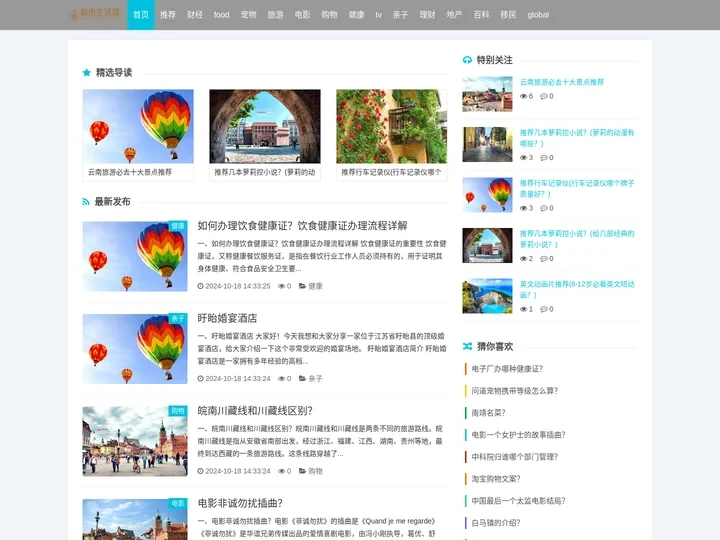Image resolution: width=720 pixels, height=540 pixels.
Task: Open suggestion 中科院归谁哪个部门管理？
Action: (x=515, y=457)
